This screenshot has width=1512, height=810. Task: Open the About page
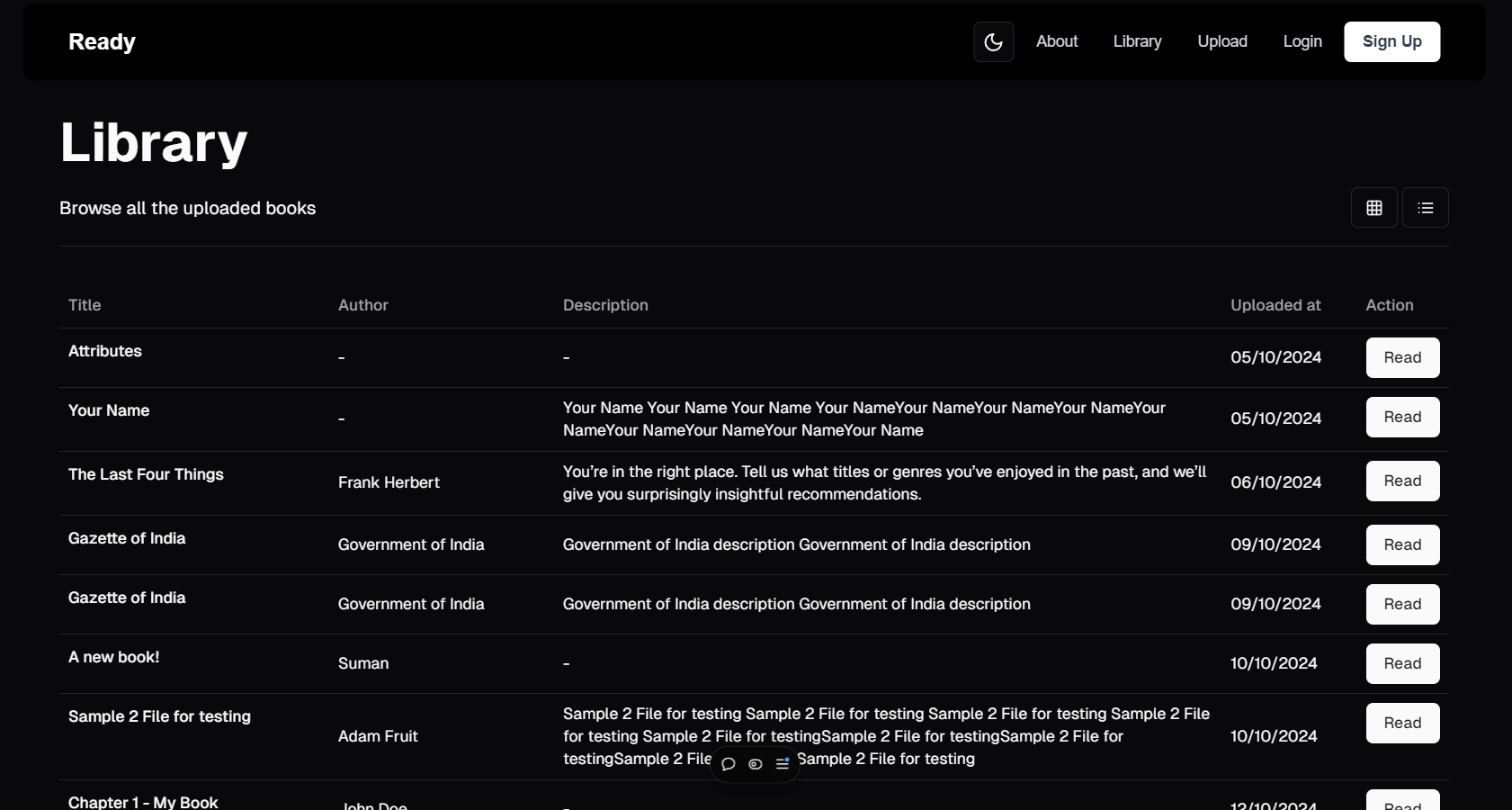pos(1056,41)
